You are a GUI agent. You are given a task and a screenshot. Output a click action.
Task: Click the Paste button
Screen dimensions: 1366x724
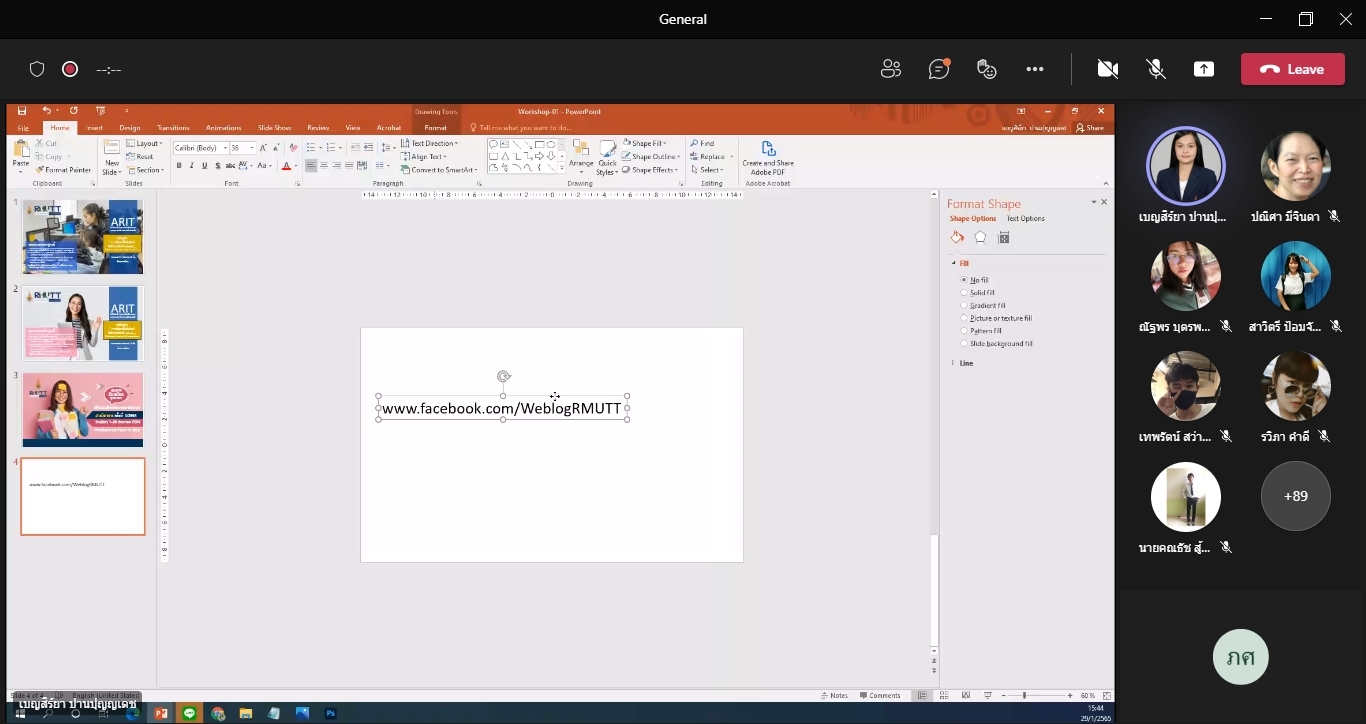(x=21, y=157)
